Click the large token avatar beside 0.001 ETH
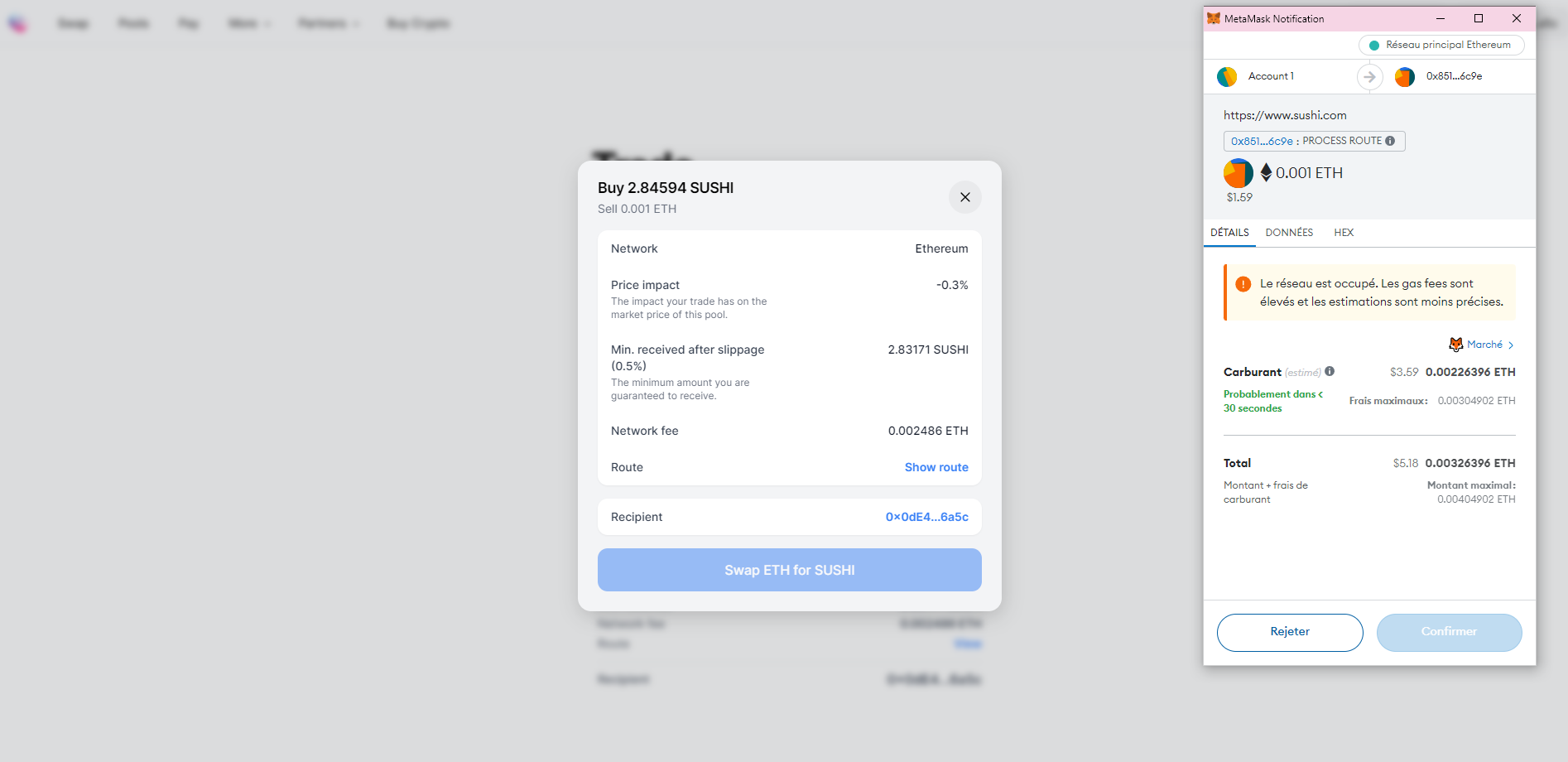The image size is (1568, 762). click(1239, 173)
